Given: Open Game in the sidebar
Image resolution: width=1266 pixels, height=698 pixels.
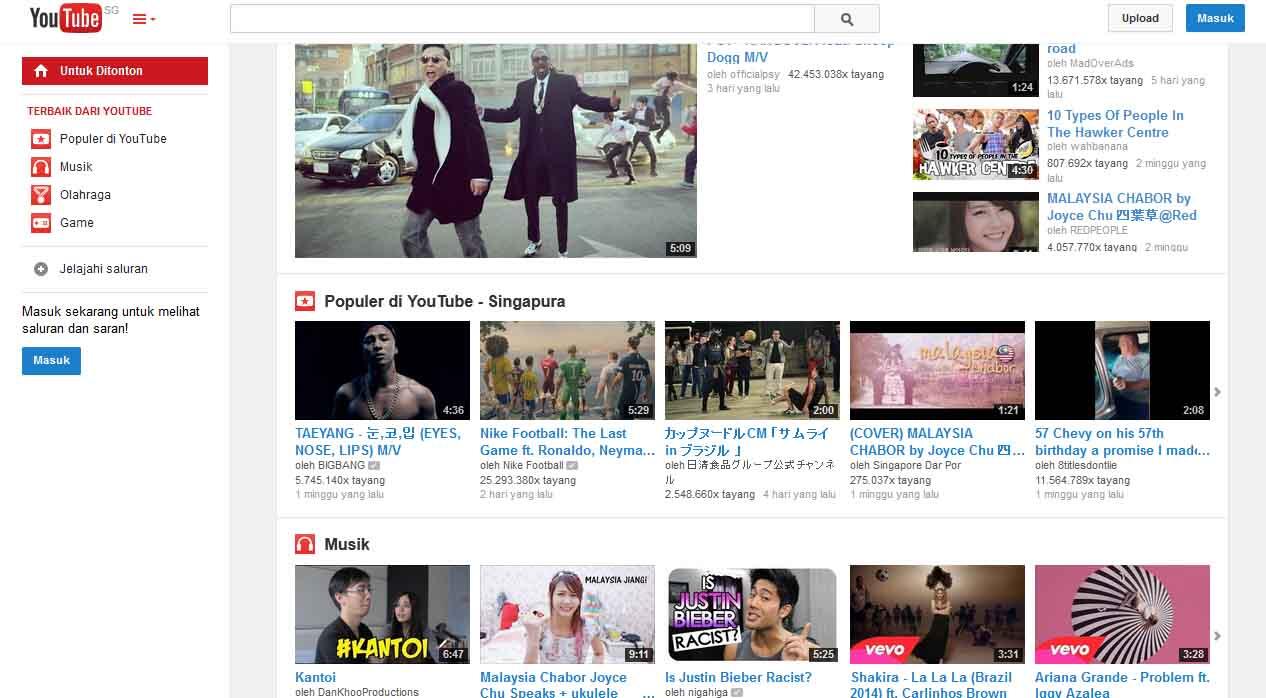Looking at the screenshot, I should (x=77, y=223).
